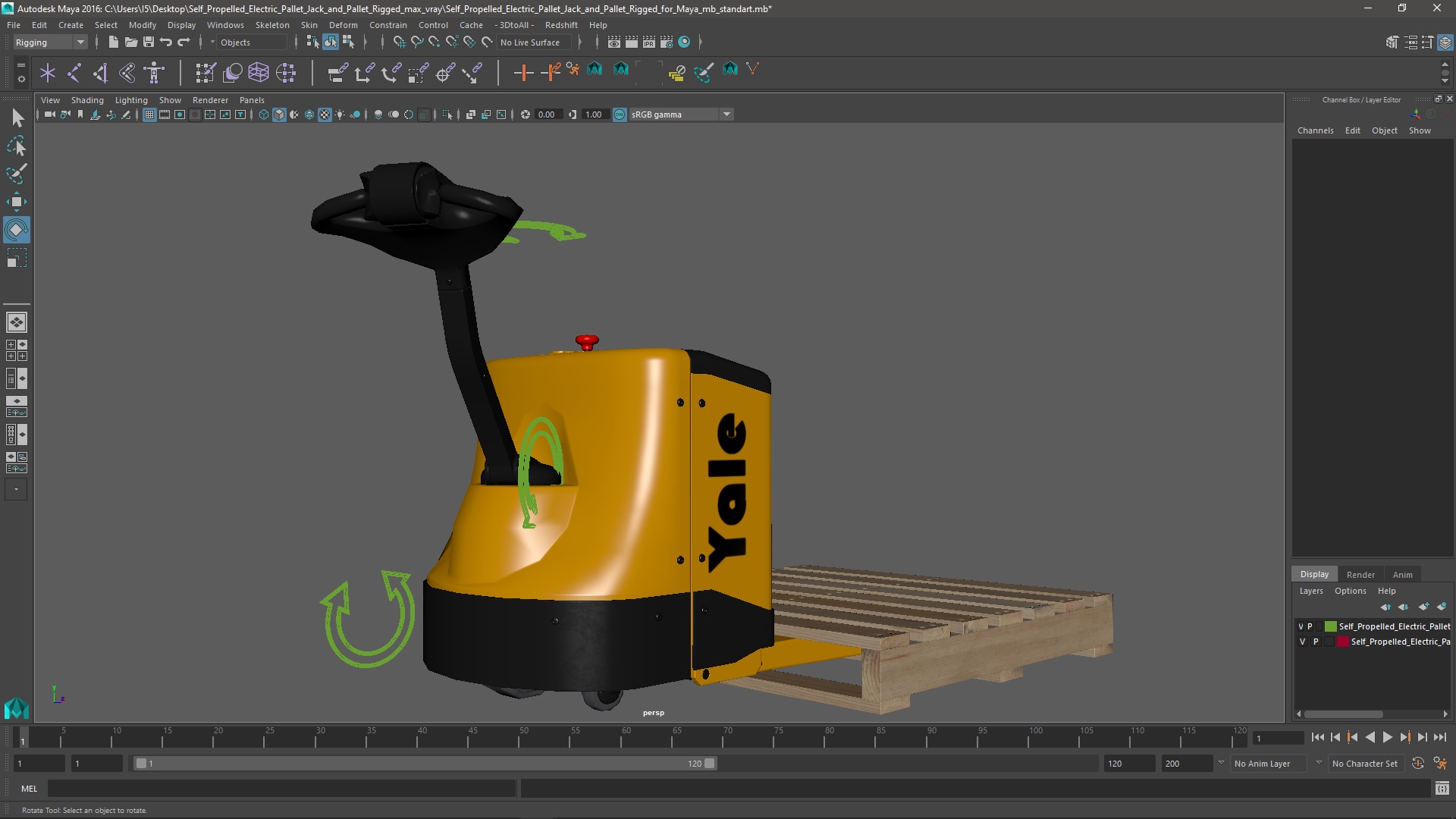Open the Render View window

coord(614,42)
